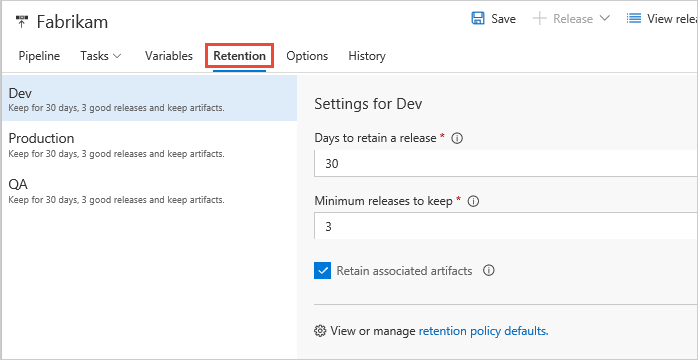Click the Retain associated artifacts label

coord(404,271)
